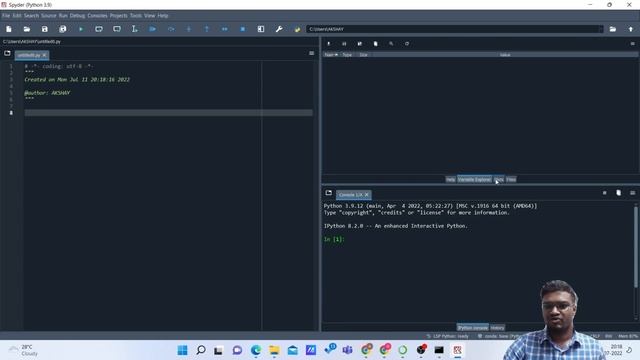Switch to Variable Explorer tab
Image resolution: width=640 pixels, height=360 pixels.
[x=474, y=180]
